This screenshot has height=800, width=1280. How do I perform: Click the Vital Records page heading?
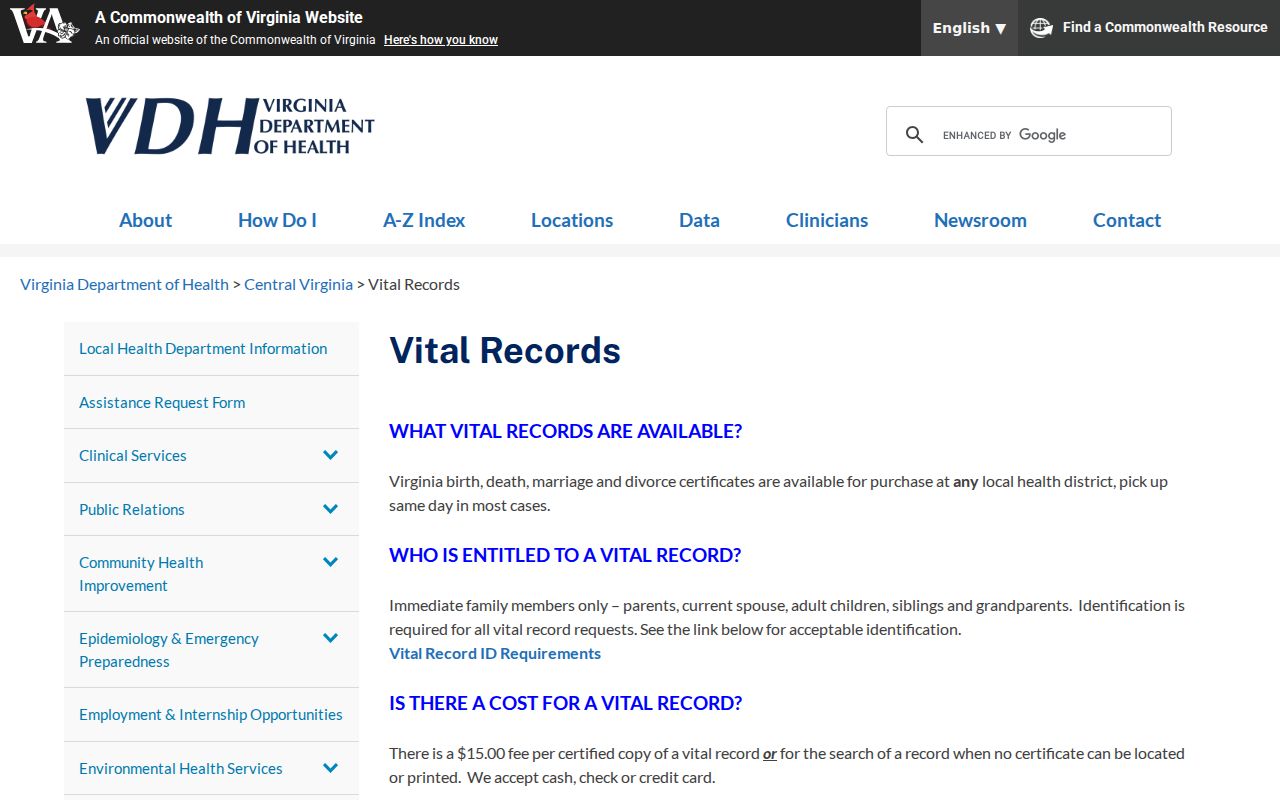[505, 351]
